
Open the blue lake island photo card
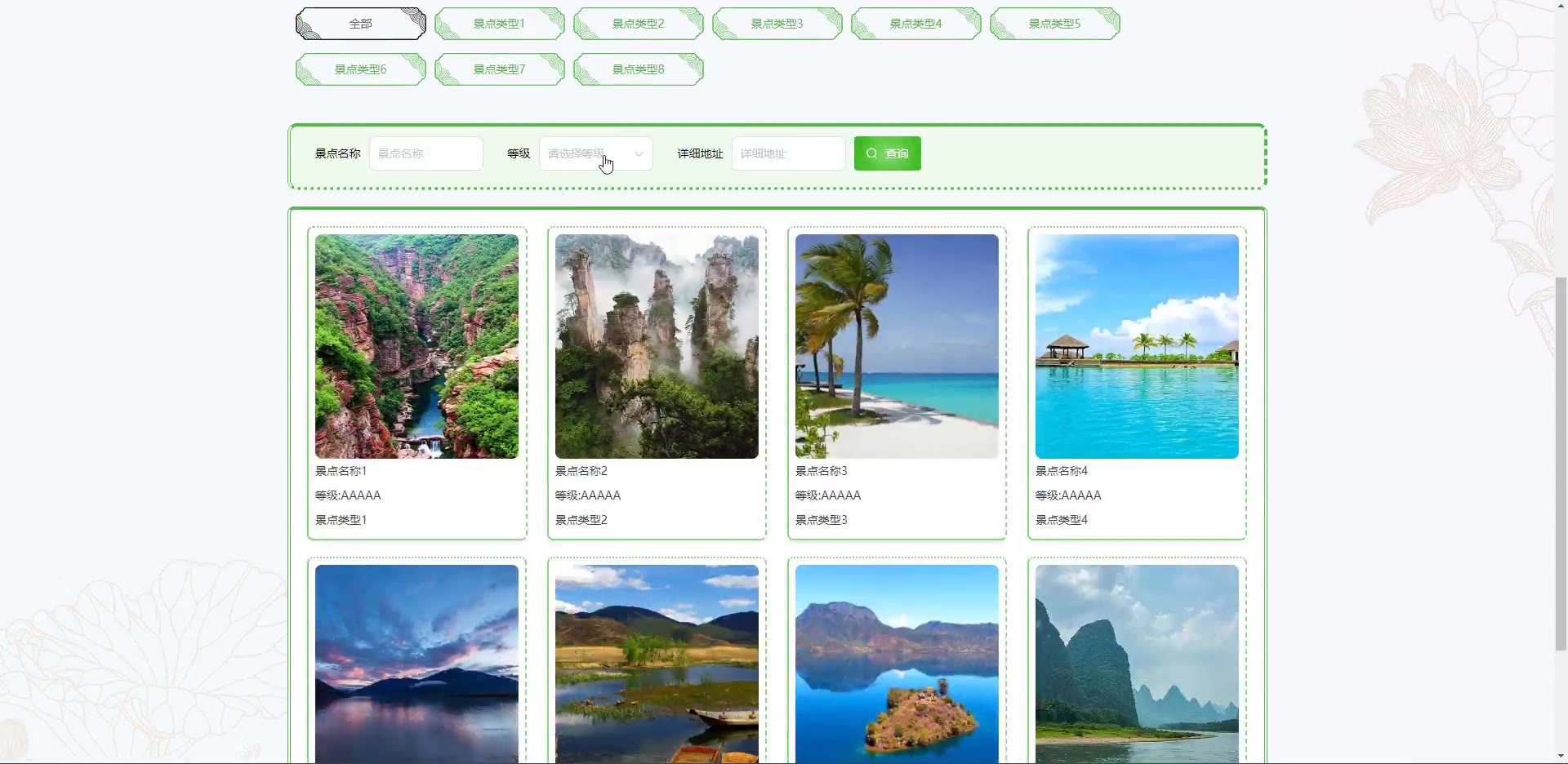click(x=897, y=664)
